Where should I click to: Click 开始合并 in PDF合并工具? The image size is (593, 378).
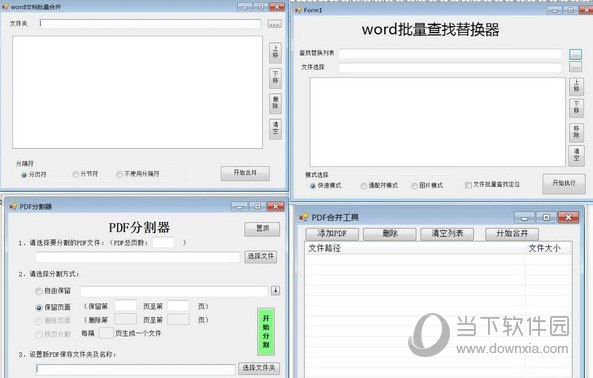[512, 234]
